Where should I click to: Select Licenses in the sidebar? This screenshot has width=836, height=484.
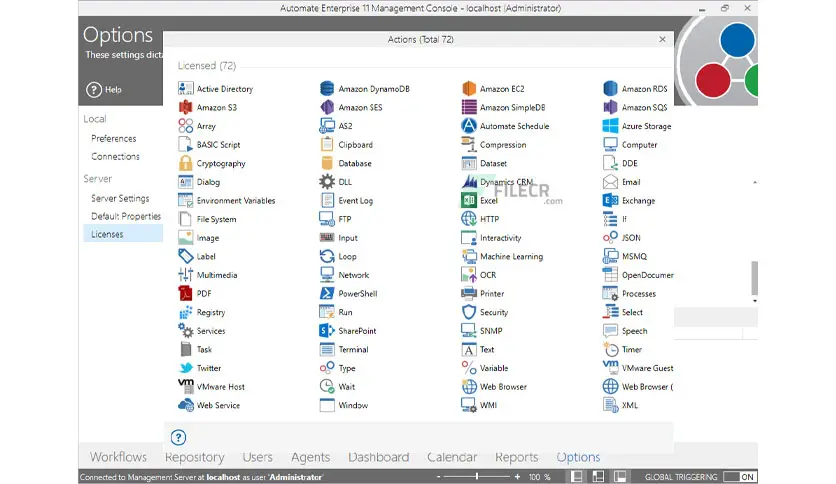123,234
